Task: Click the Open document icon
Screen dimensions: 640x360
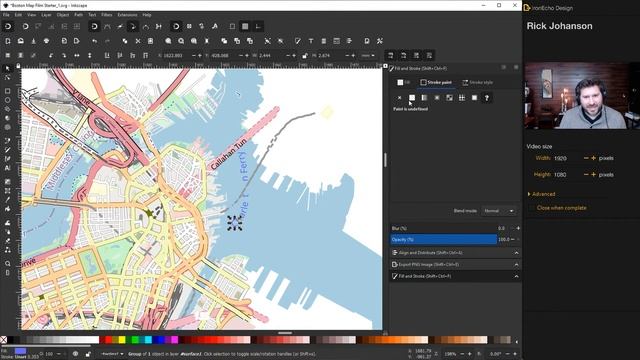Action: [x=20, y=41]
